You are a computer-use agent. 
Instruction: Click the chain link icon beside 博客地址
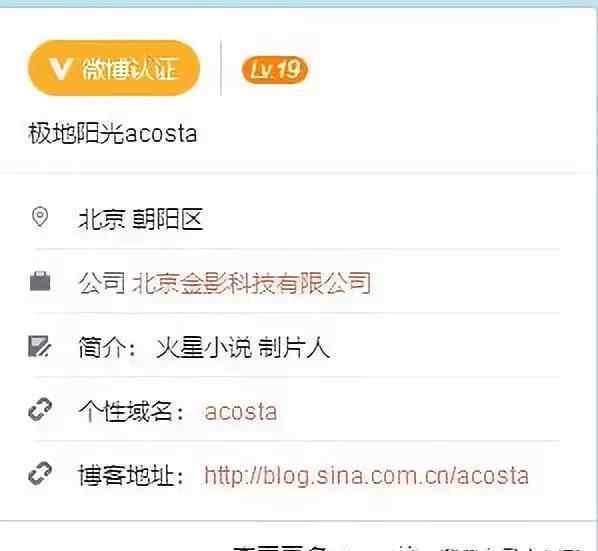pos(40,474)
